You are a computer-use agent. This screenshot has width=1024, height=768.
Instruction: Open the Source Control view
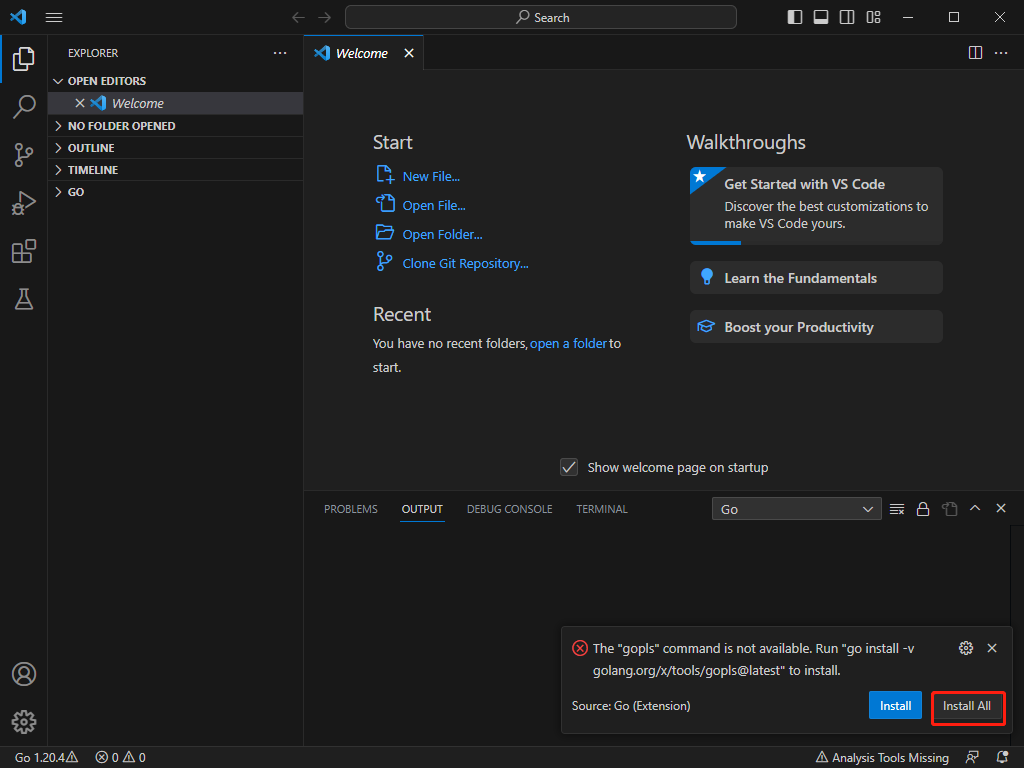click(24, 155)
